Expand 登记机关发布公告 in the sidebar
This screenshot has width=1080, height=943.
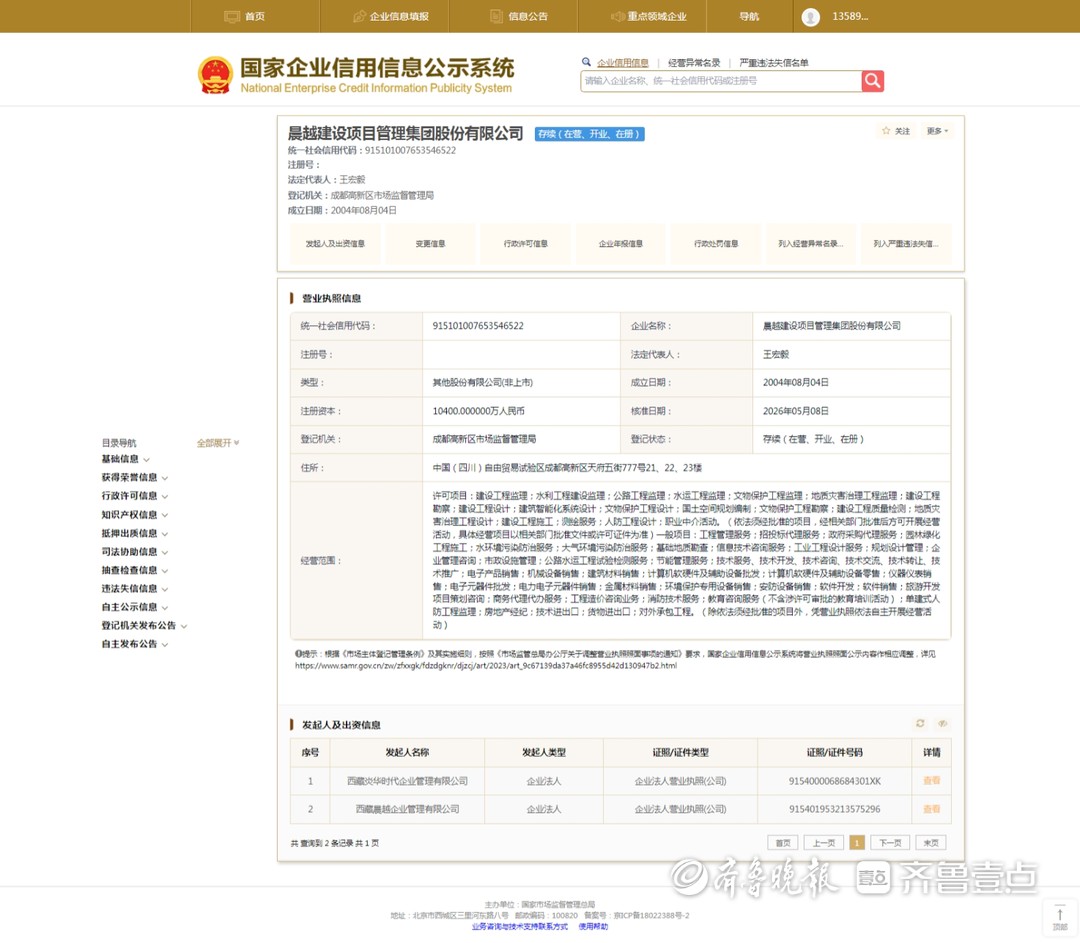point(144,625)
